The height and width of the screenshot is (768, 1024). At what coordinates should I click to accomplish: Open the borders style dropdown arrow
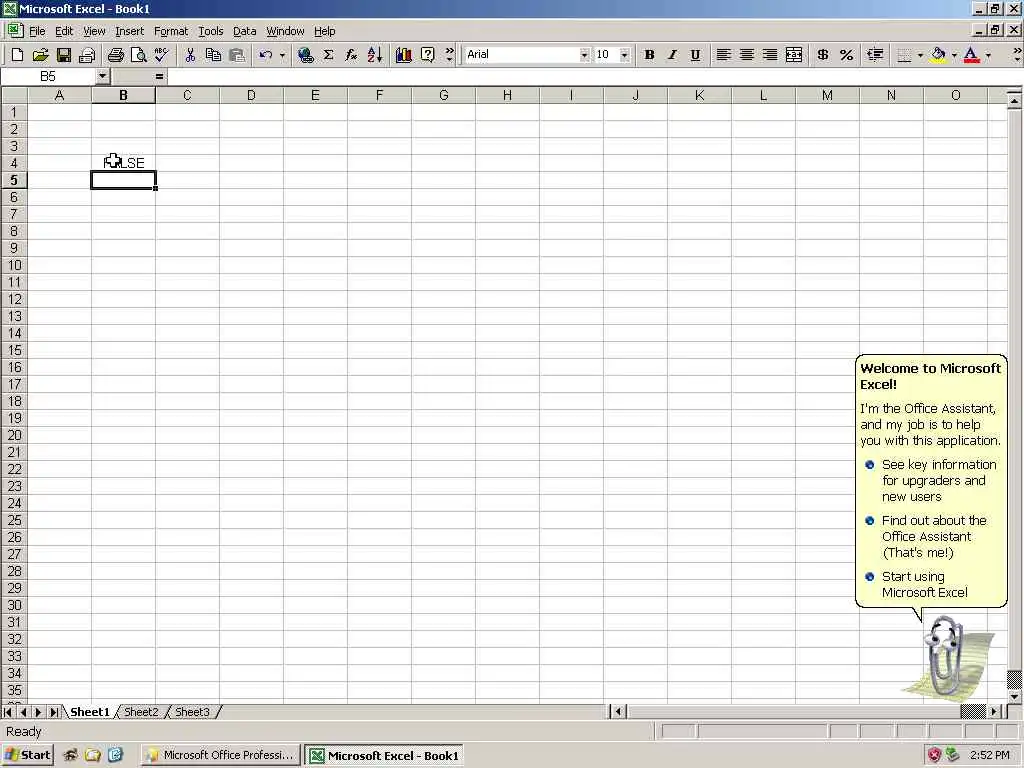pos(920,55)
